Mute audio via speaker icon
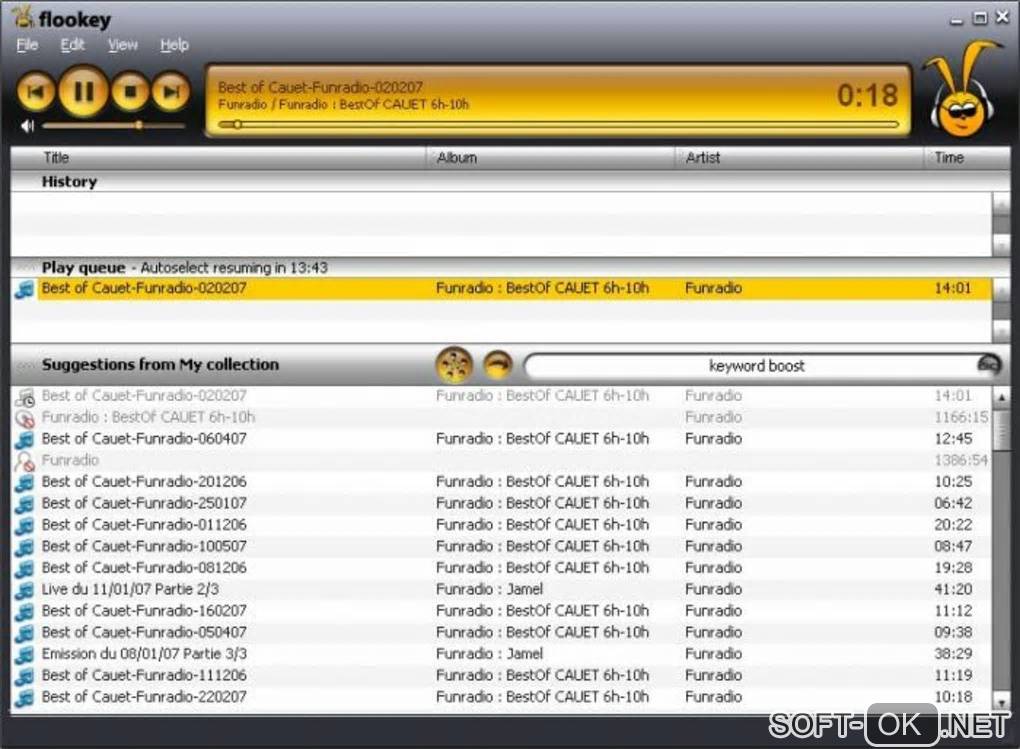Image resolution: width=1020 pixels, height=749 pixels. (x=27, y=126)
